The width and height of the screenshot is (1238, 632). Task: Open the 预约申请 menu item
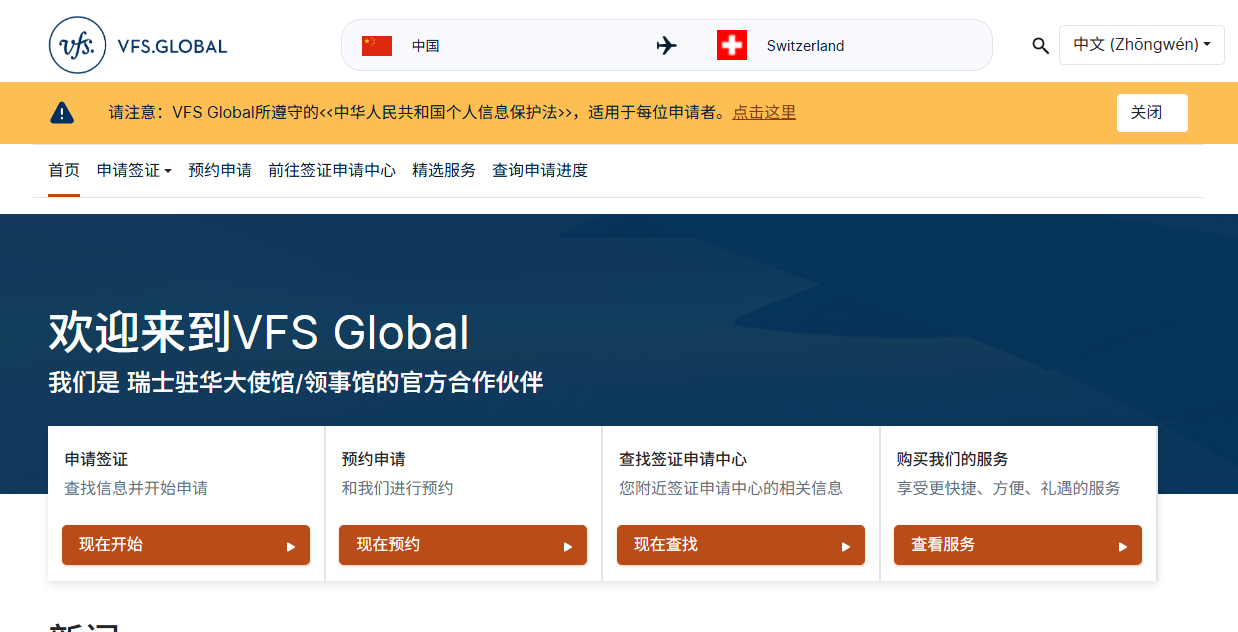(x=220, y=170)
